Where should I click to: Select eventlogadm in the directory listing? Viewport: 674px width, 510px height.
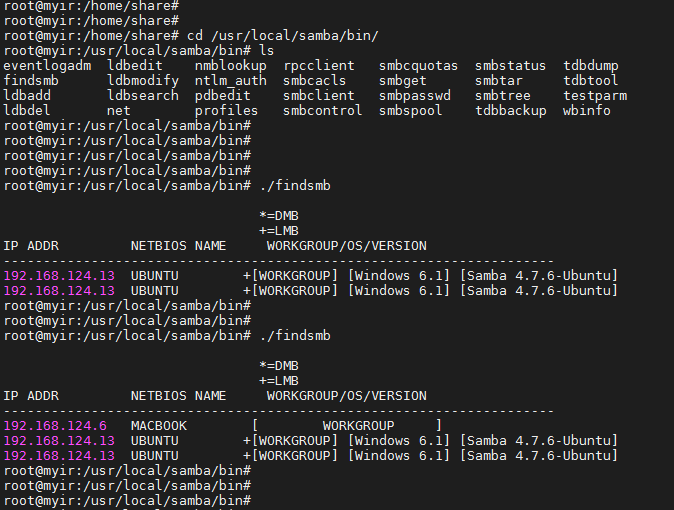pyautogui.click(x=47, y=66)
